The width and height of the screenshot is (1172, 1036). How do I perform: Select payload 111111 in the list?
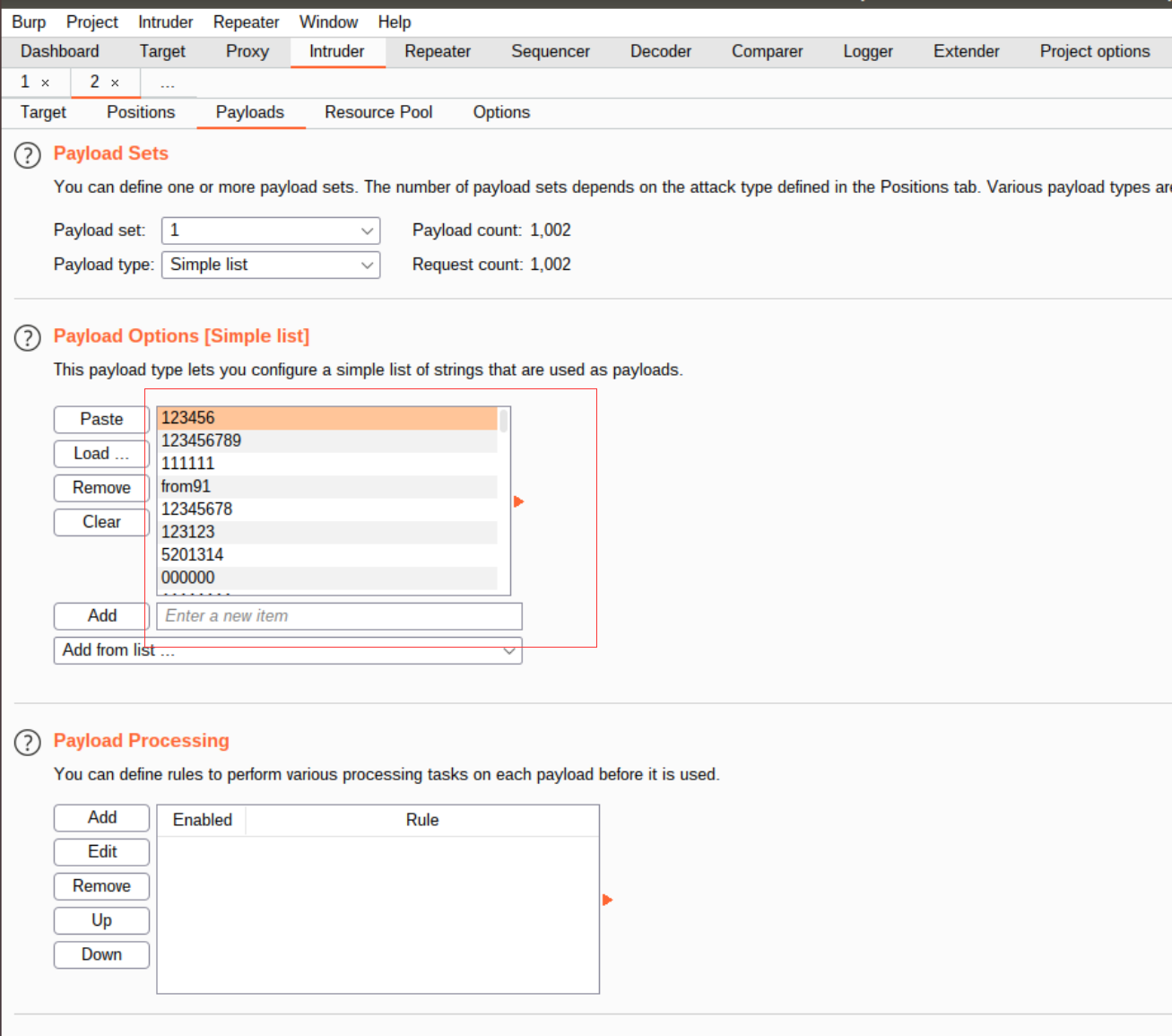[x=327, y=464]
